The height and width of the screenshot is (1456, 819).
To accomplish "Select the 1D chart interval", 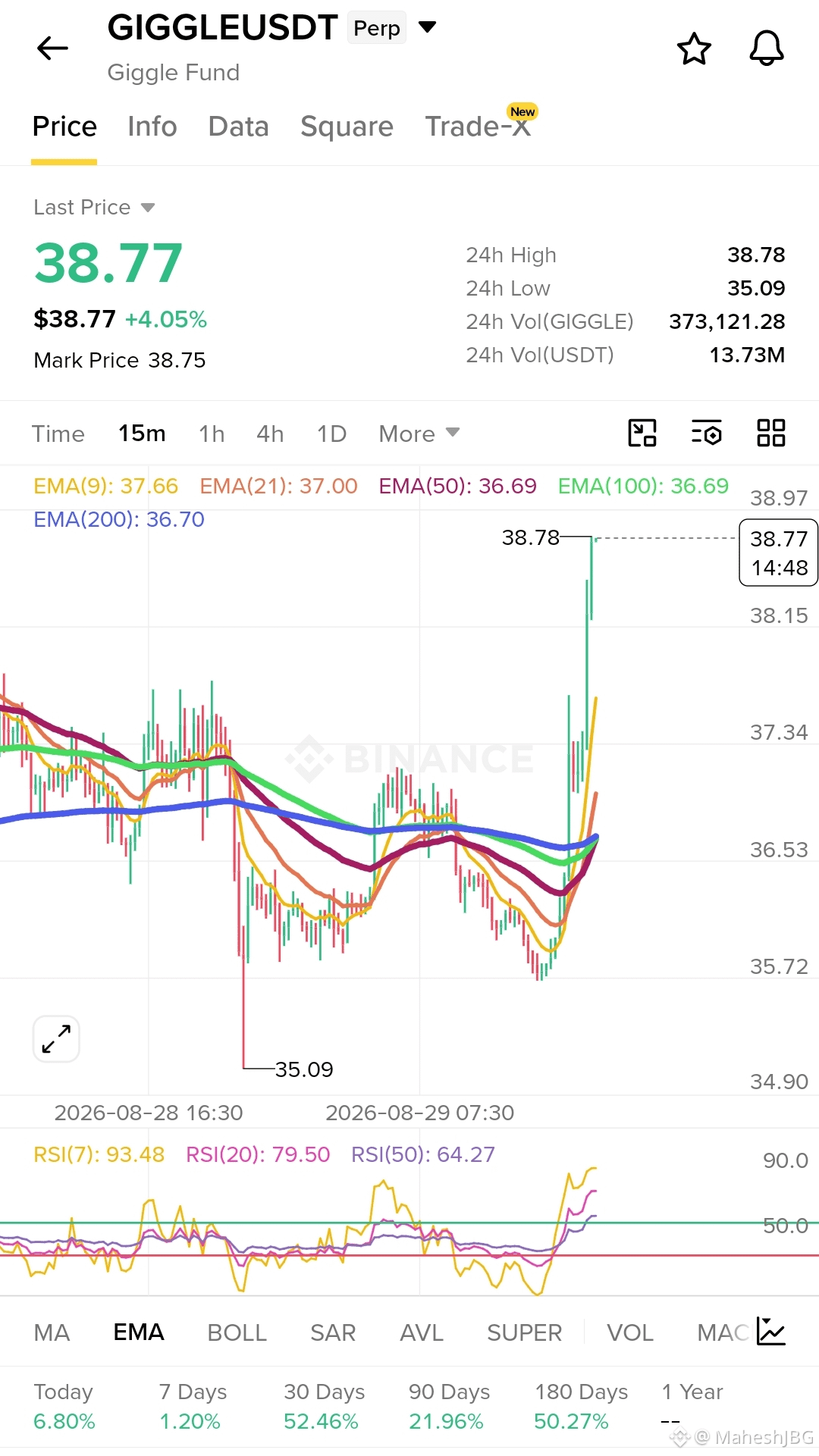I will coord(331,434).
